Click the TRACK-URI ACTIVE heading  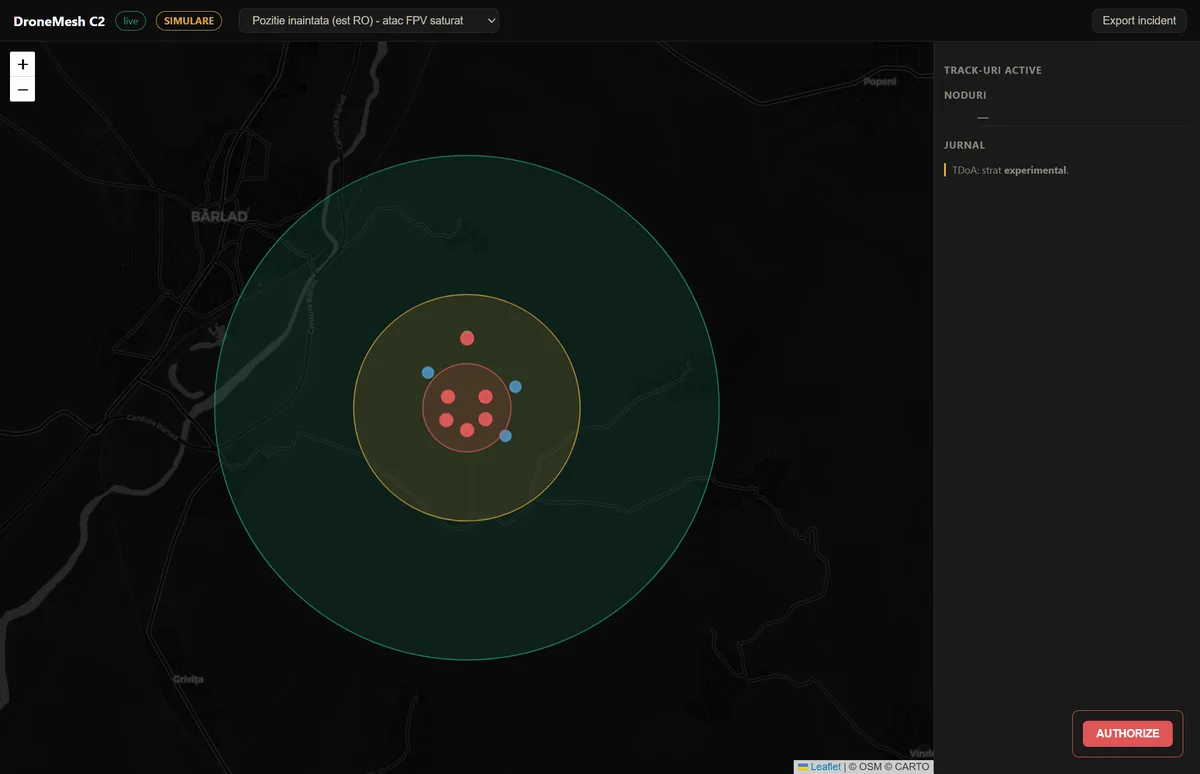[993, 70]
